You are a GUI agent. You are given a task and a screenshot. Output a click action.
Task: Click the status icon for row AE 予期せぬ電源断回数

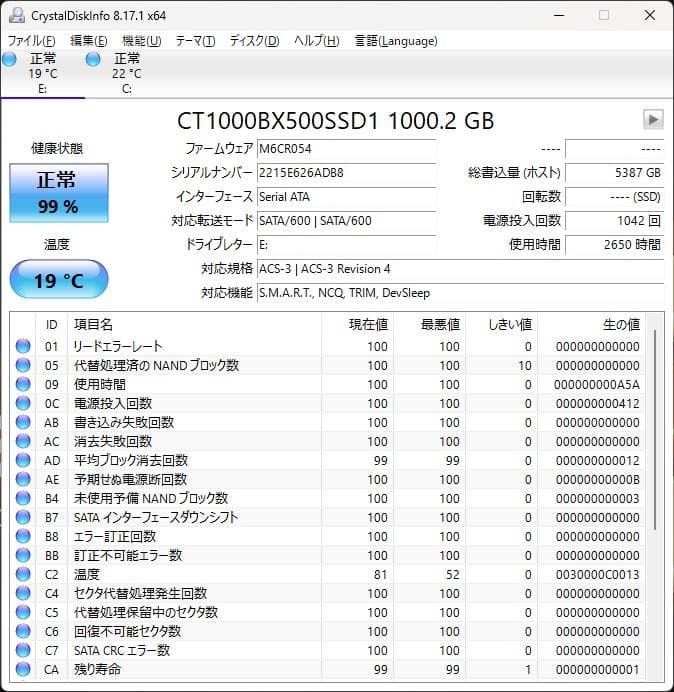[x=23, y=479]
